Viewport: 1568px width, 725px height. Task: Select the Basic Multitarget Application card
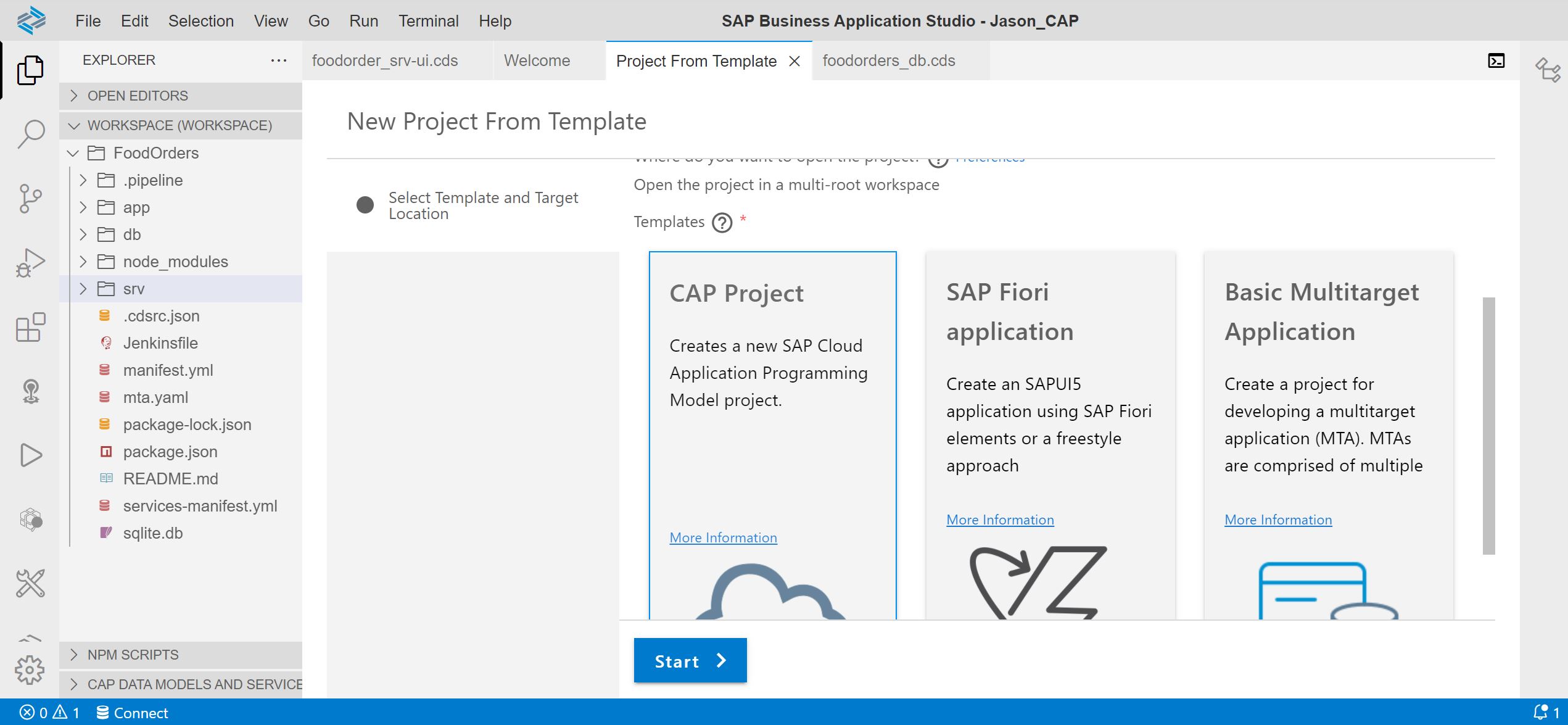click(x=1329, y=435)
